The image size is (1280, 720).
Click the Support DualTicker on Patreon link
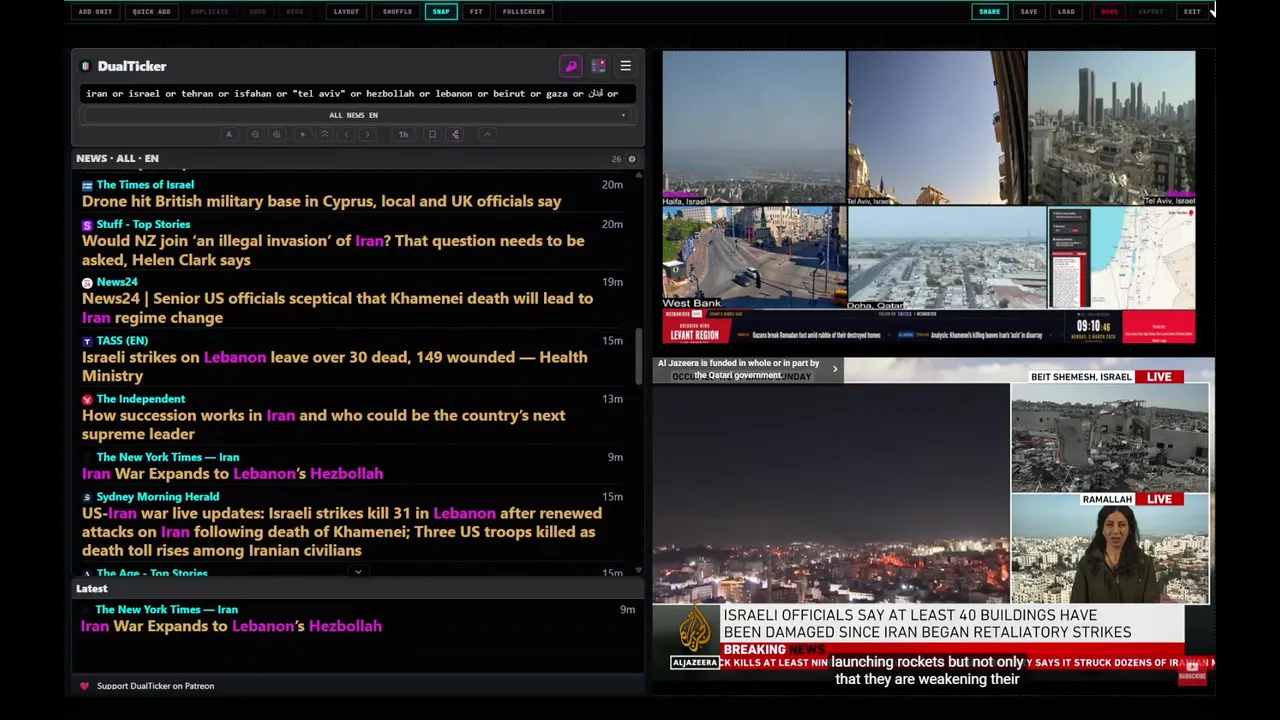(x=155, y=686)
